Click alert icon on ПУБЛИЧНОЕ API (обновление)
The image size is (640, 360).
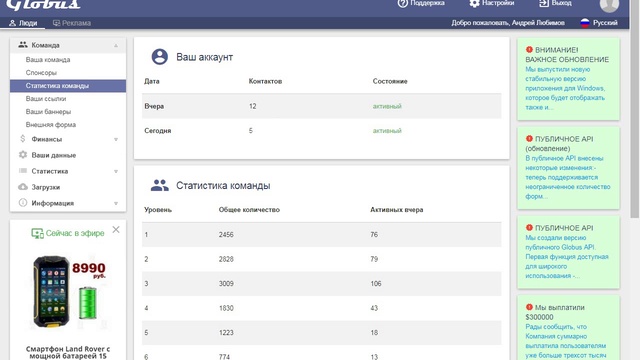coord(529,138)
